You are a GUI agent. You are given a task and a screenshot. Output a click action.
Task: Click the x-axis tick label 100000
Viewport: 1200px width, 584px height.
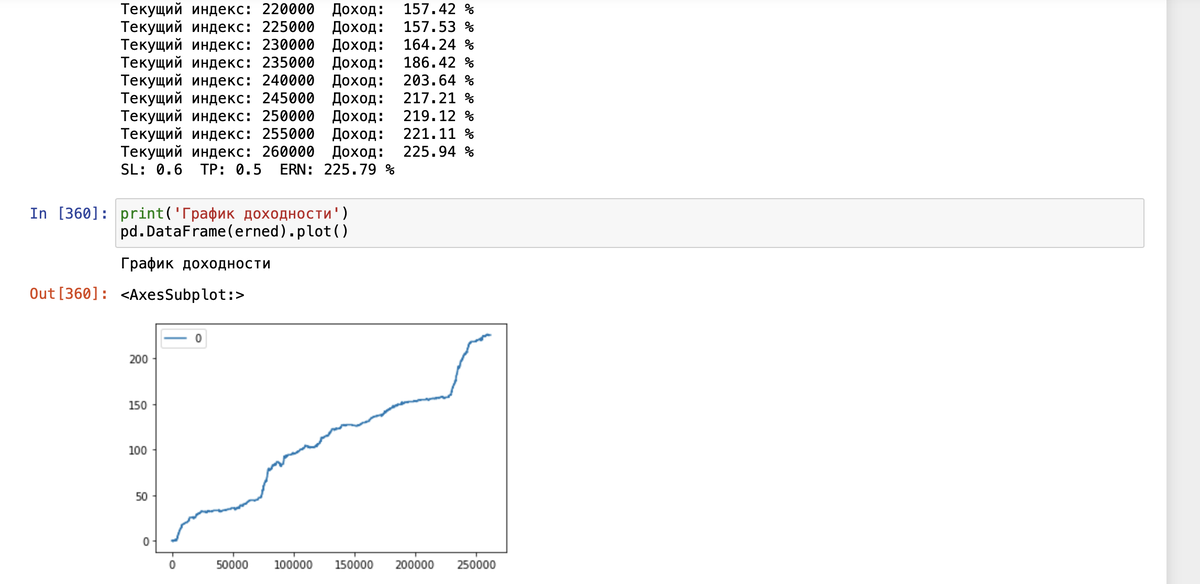[x=294, y=566]
